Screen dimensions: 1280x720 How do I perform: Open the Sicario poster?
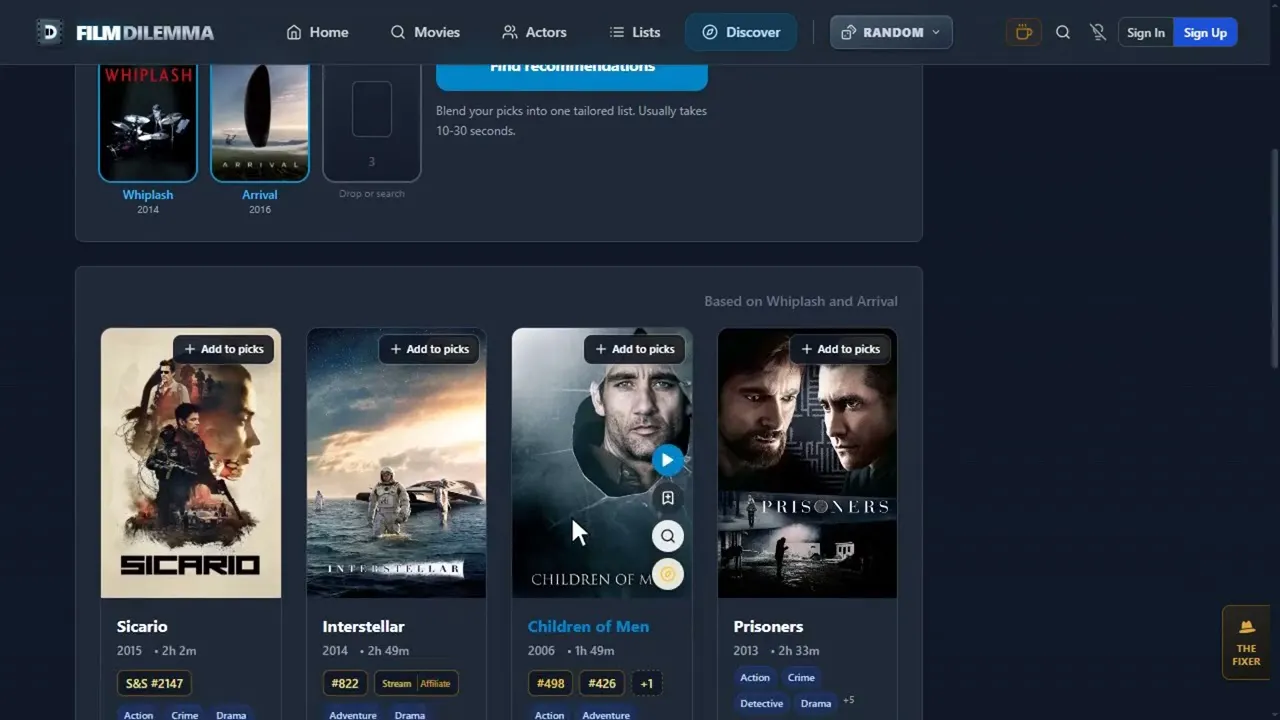coord(191,463)
